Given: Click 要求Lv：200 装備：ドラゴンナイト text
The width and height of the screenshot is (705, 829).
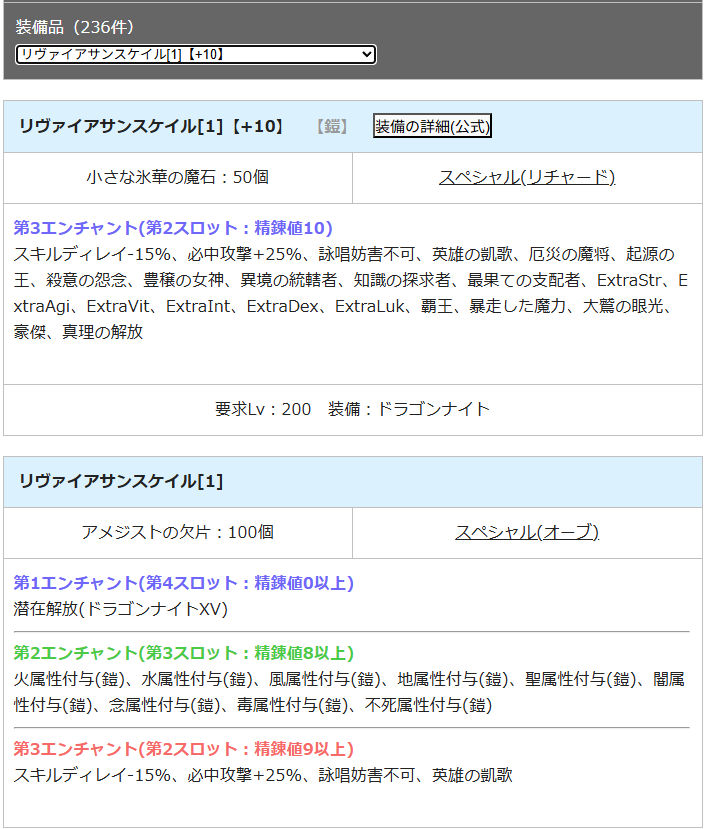Looking at the screenshot, I should (352, 409).
